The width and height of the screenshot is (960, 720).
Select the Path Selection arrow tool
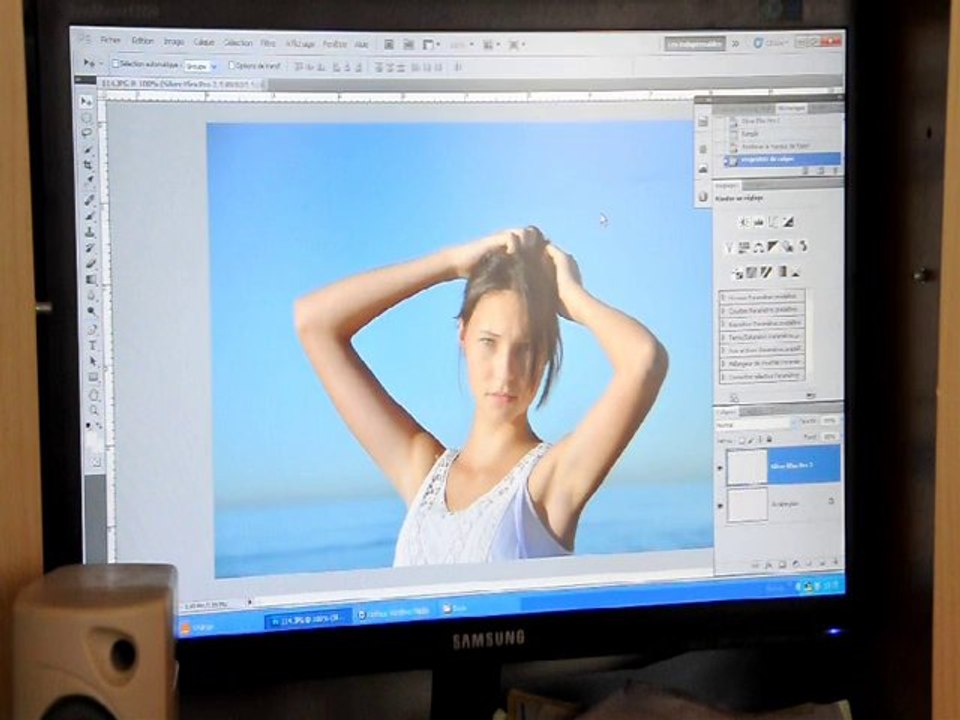94,361
